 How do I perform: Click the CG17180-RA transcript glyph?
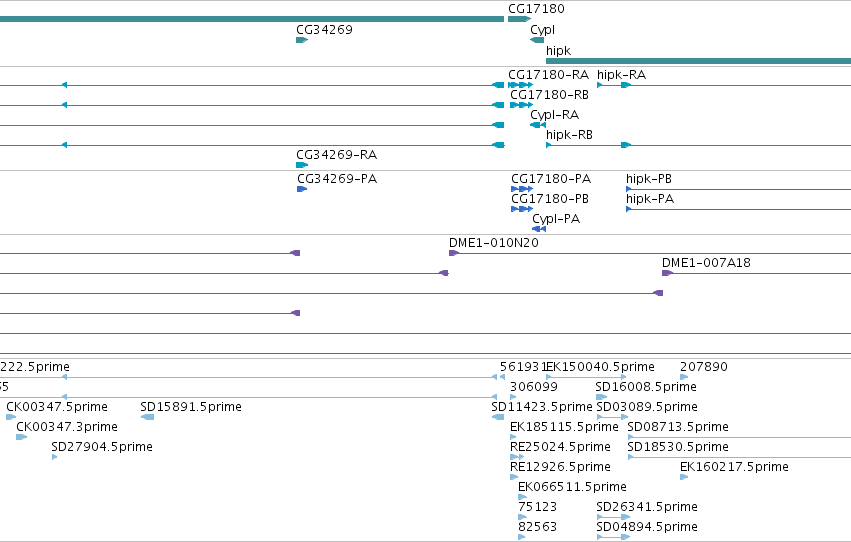coord(520,85)
